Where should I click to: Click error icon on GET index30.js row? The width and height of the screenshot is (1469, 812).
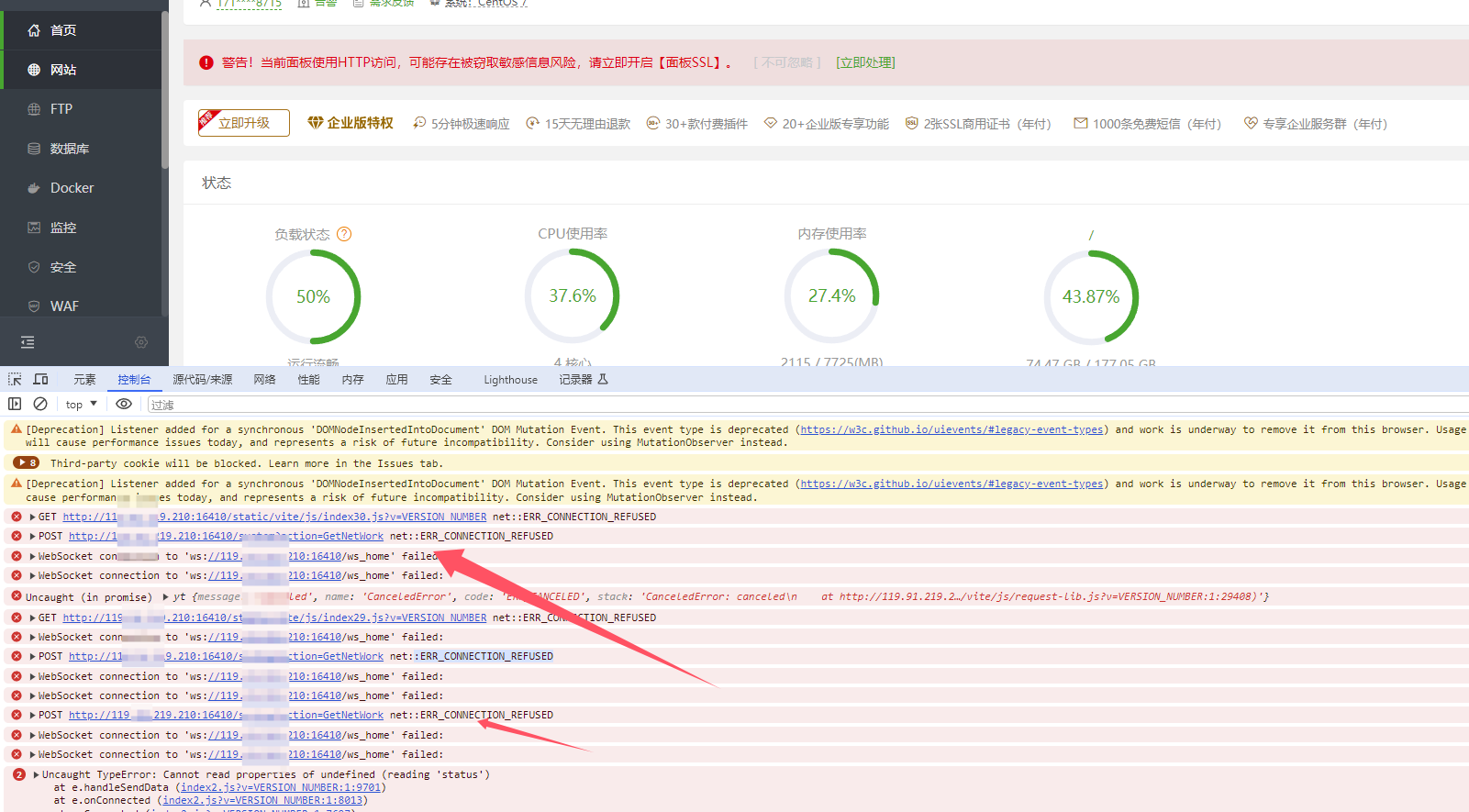tap(17, 517)
